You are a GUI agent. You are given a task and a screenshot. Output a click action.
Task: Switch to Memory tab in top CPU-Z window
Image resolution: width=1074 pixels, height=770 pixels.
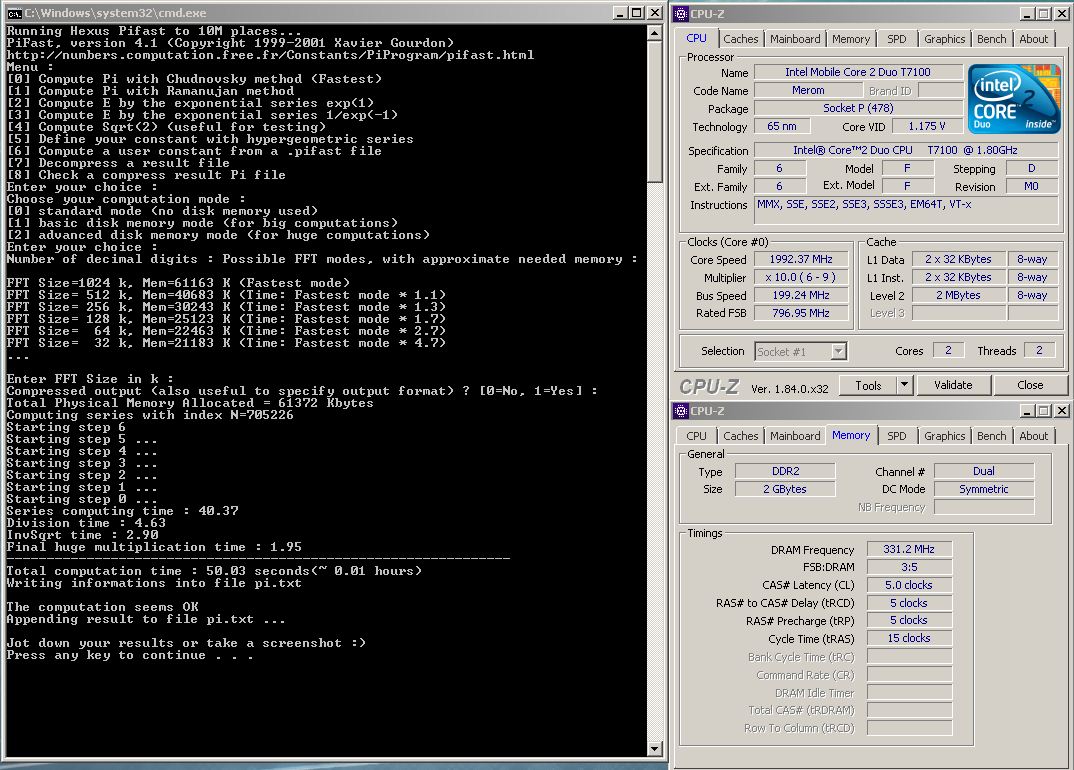851,39
